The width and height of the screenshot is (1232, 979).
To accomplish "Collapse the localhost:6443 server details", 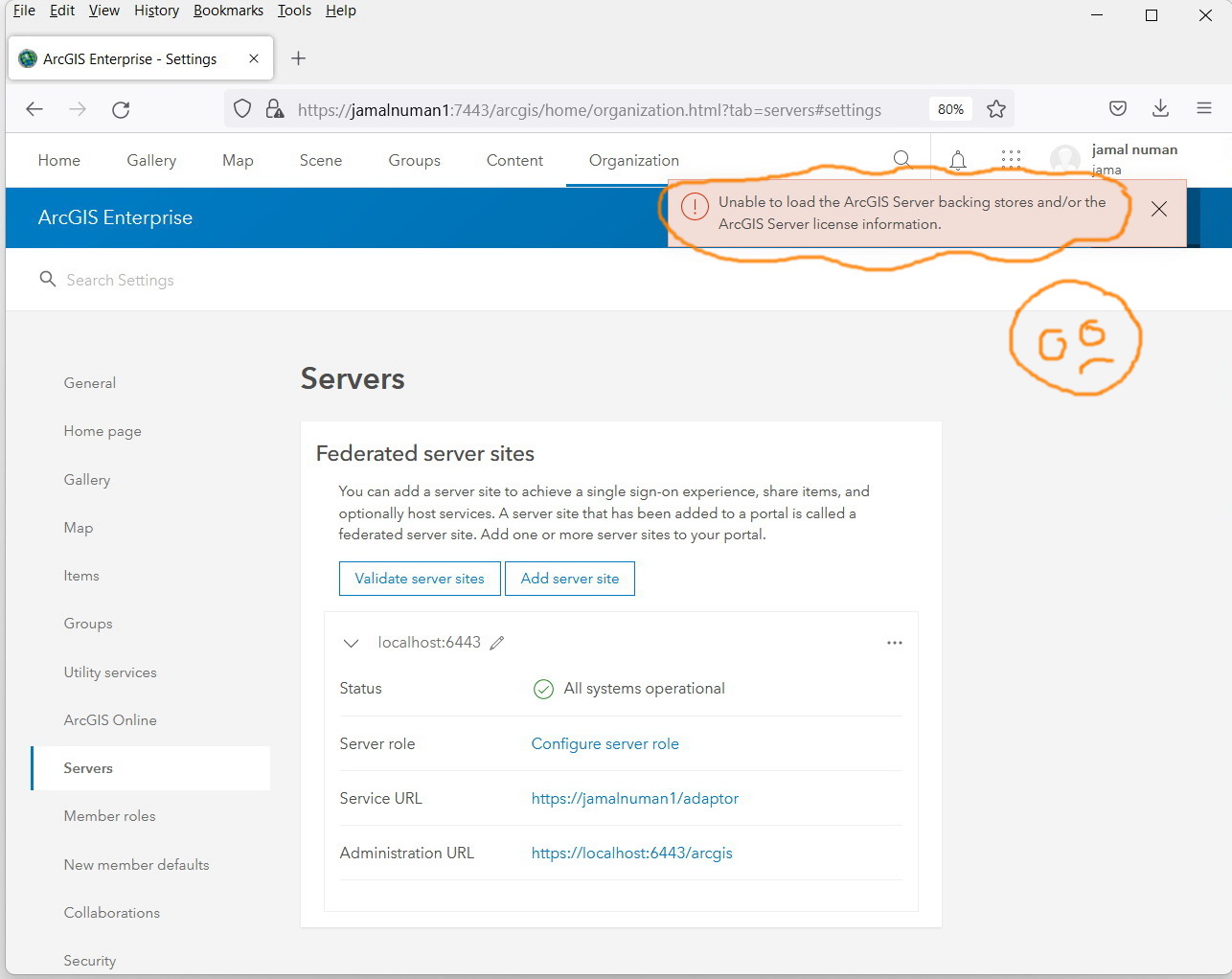I will (x=351, y=643).
